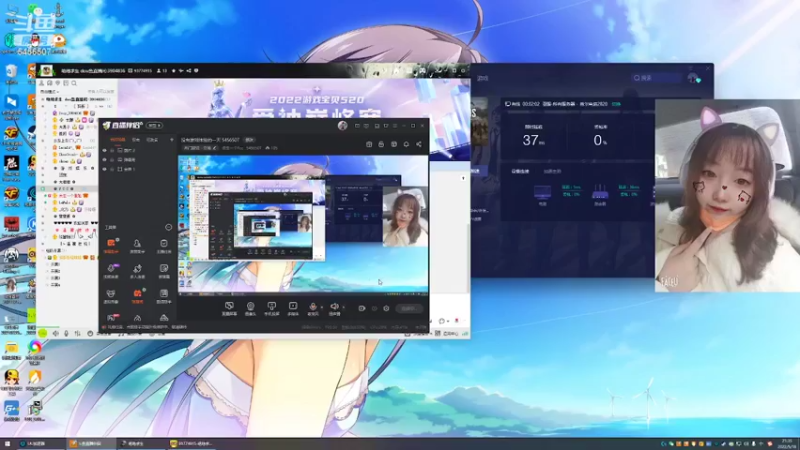
Task: Click the microphone icon in YY bottom bar
Action: 66,333
